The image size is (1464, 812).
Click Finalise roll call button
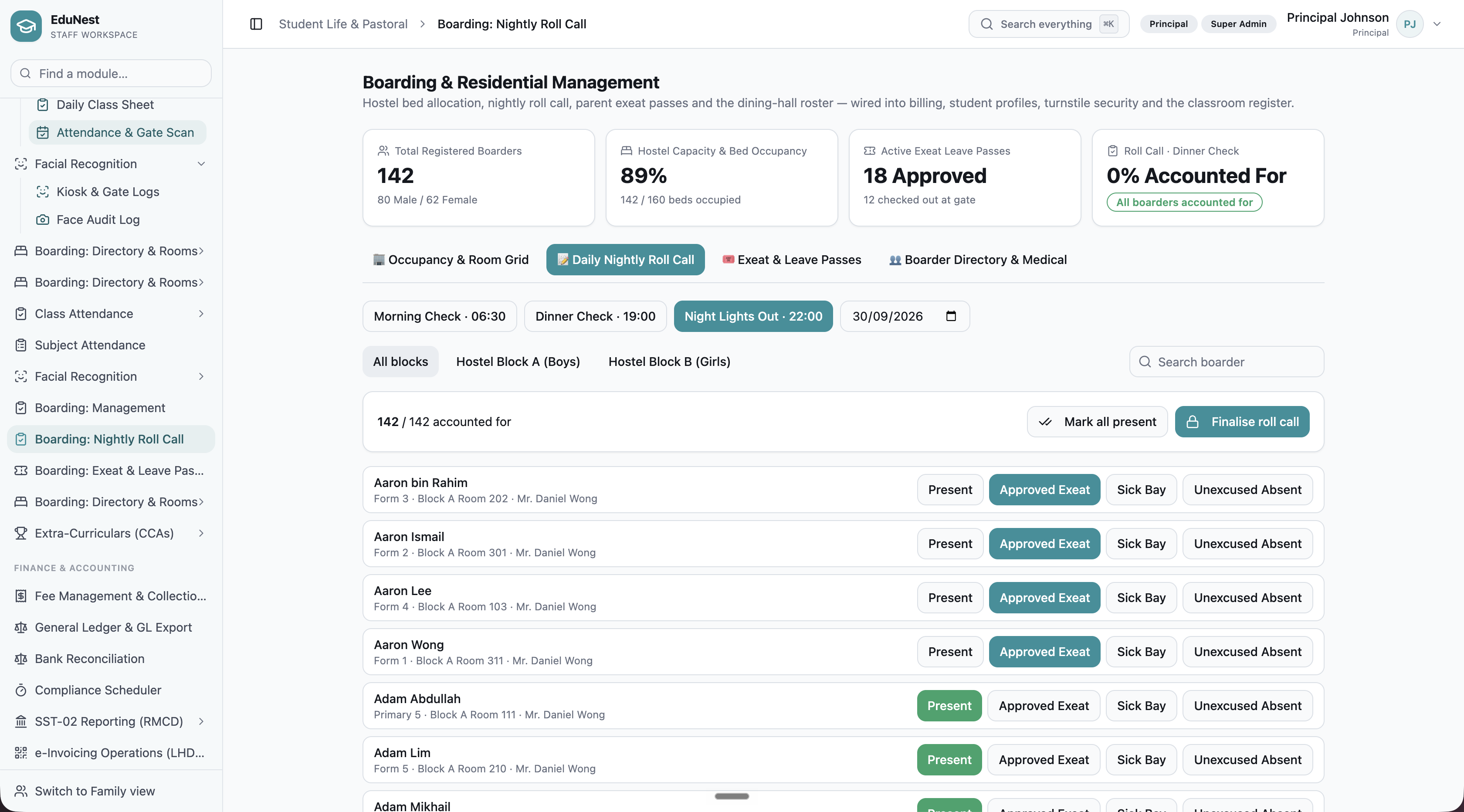point(1242,421)
